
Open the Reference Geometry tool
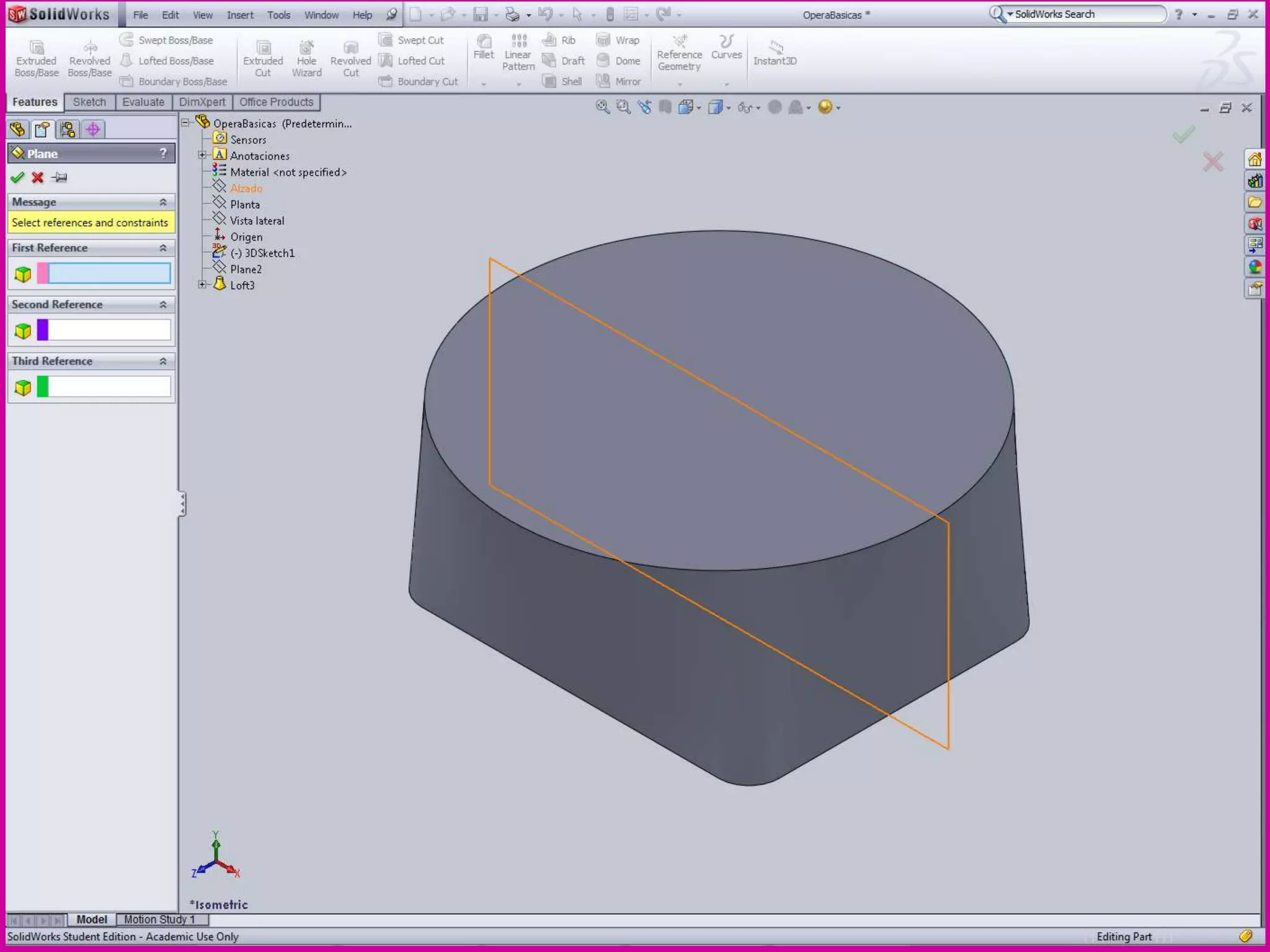680,42
